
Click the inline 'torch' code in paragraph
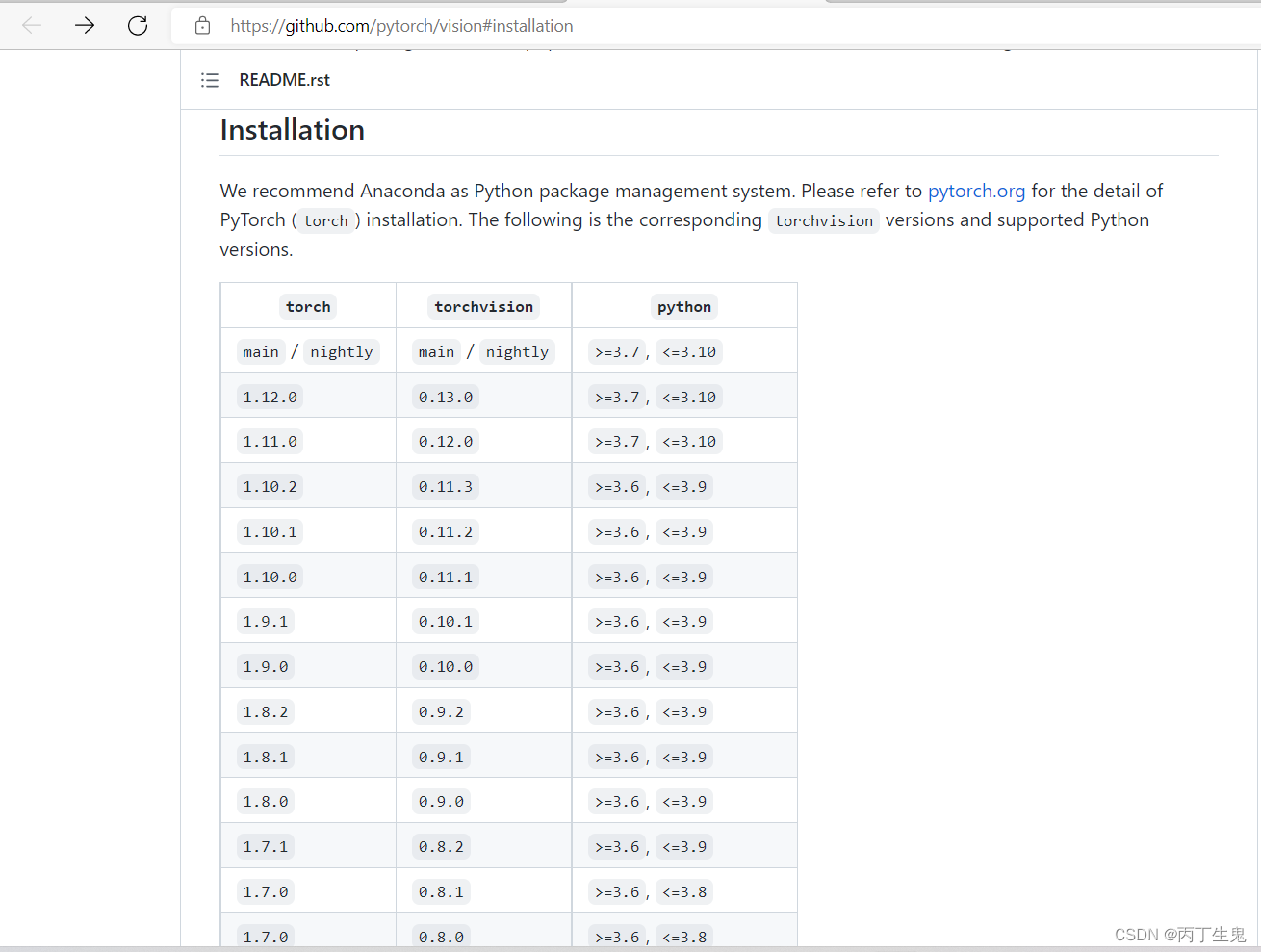pos(325,220)
